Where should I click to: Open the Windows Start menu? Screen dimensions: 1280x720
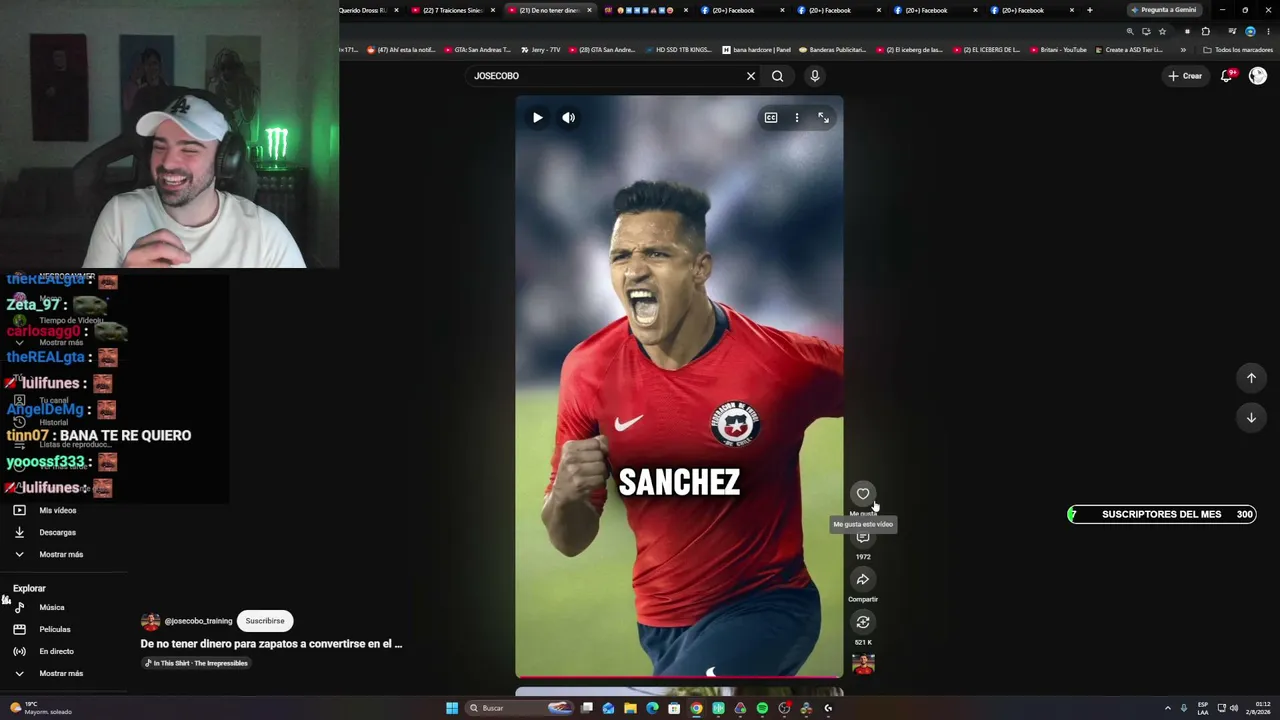pos(452,708)
